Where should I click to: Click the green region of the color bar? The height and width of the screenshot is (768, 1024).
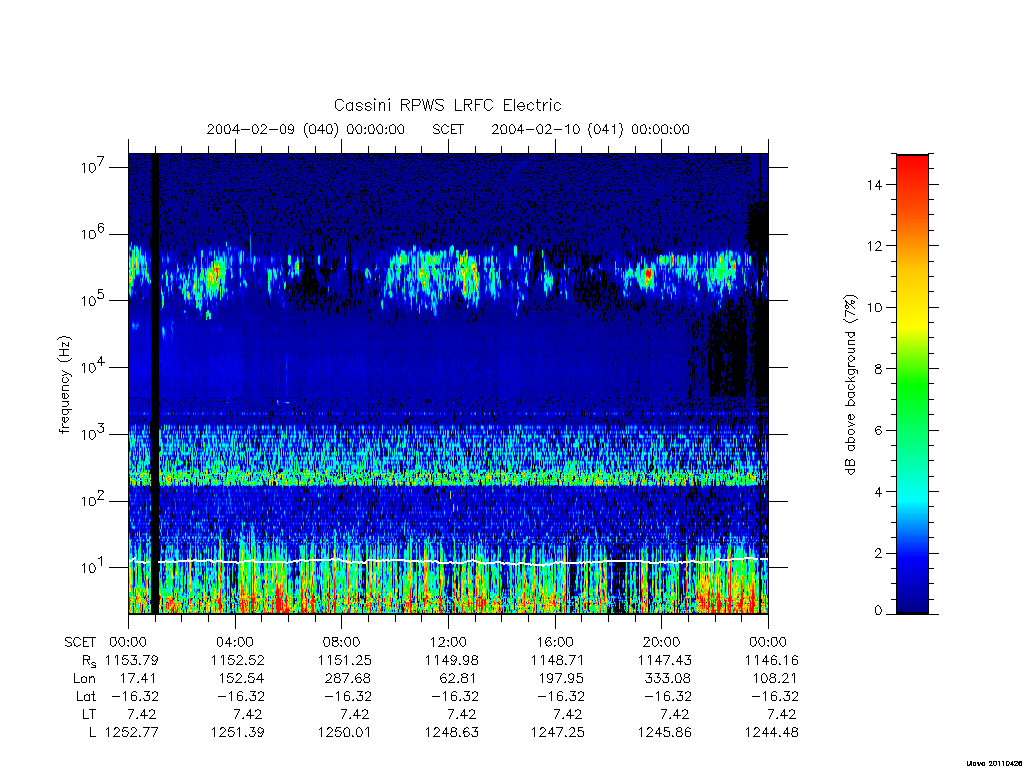click(x=912, y=392)
